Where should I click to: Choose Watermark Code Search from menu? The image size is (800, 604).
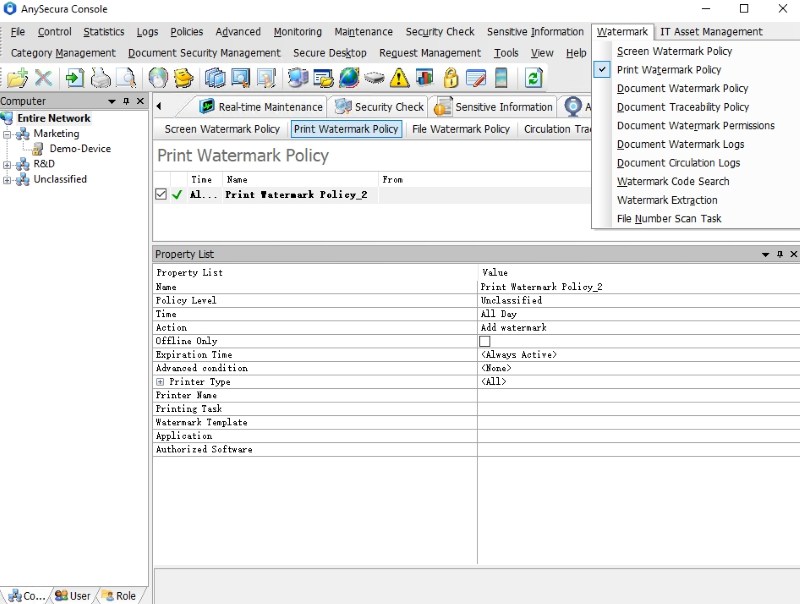[x=672, y=181]
